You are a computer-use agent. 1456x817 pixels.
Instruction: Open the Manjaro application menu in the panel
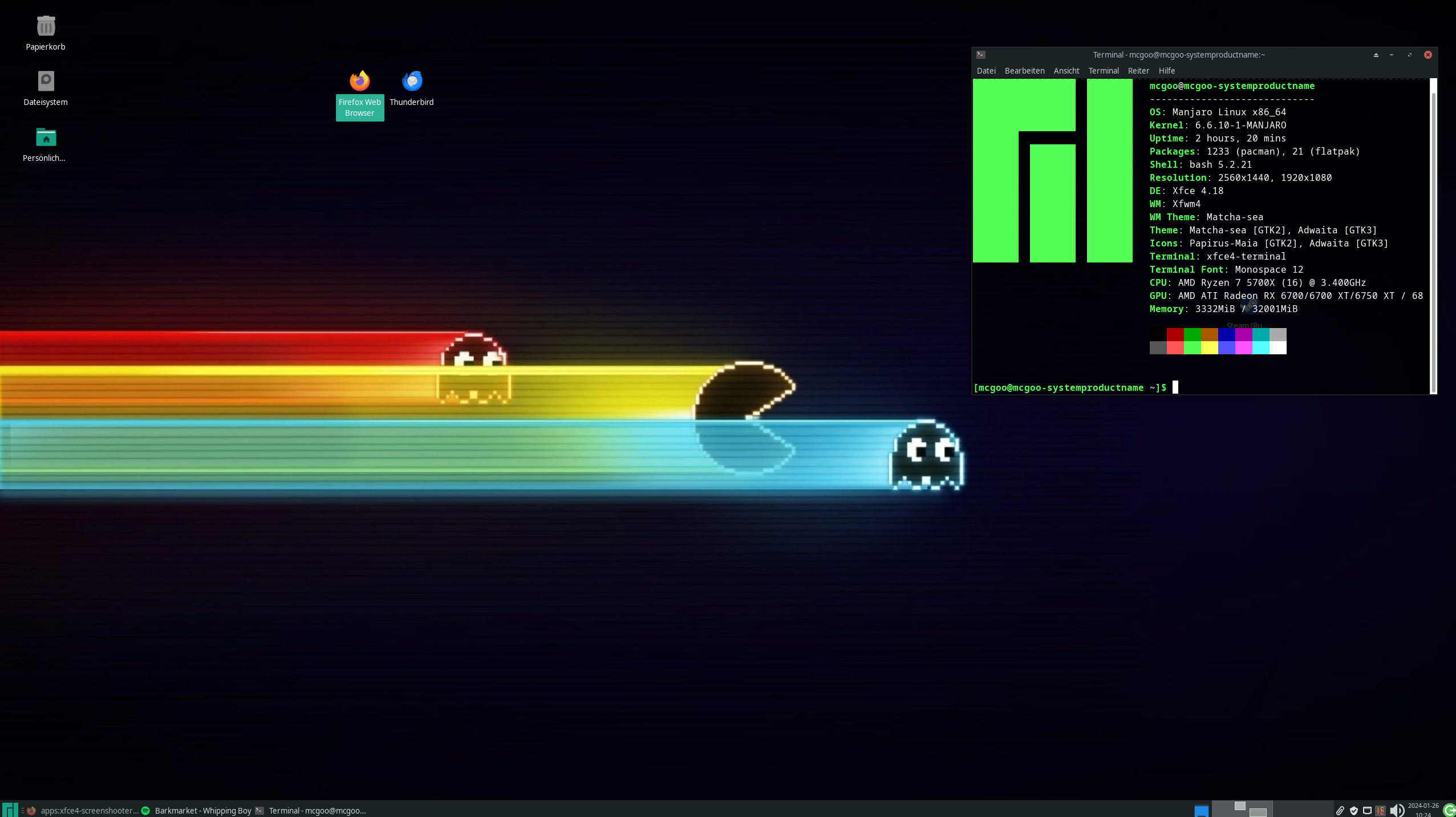10,810
